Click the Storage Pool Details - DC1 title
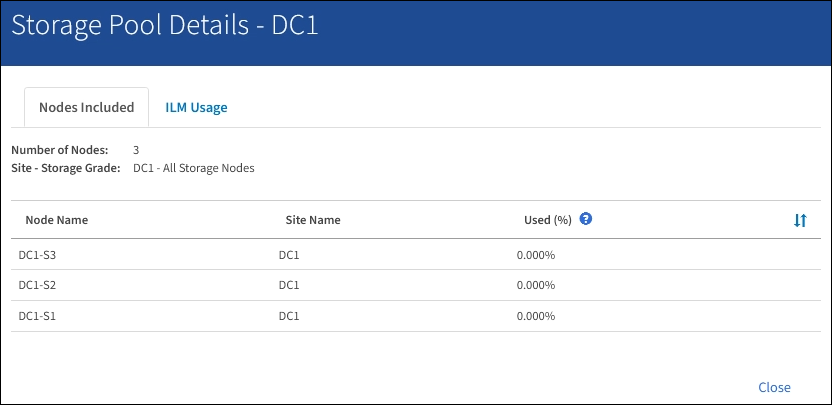 [165, 26]
